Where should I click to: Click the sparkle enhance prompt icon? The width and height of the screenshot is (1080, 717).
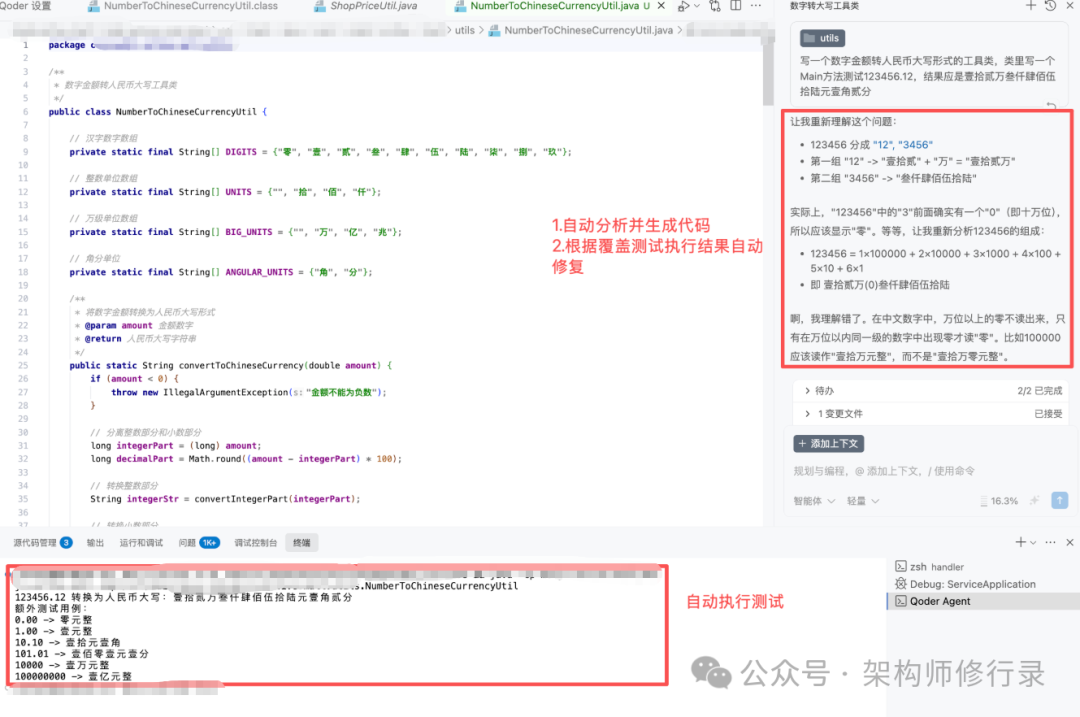coord(1034,501)
